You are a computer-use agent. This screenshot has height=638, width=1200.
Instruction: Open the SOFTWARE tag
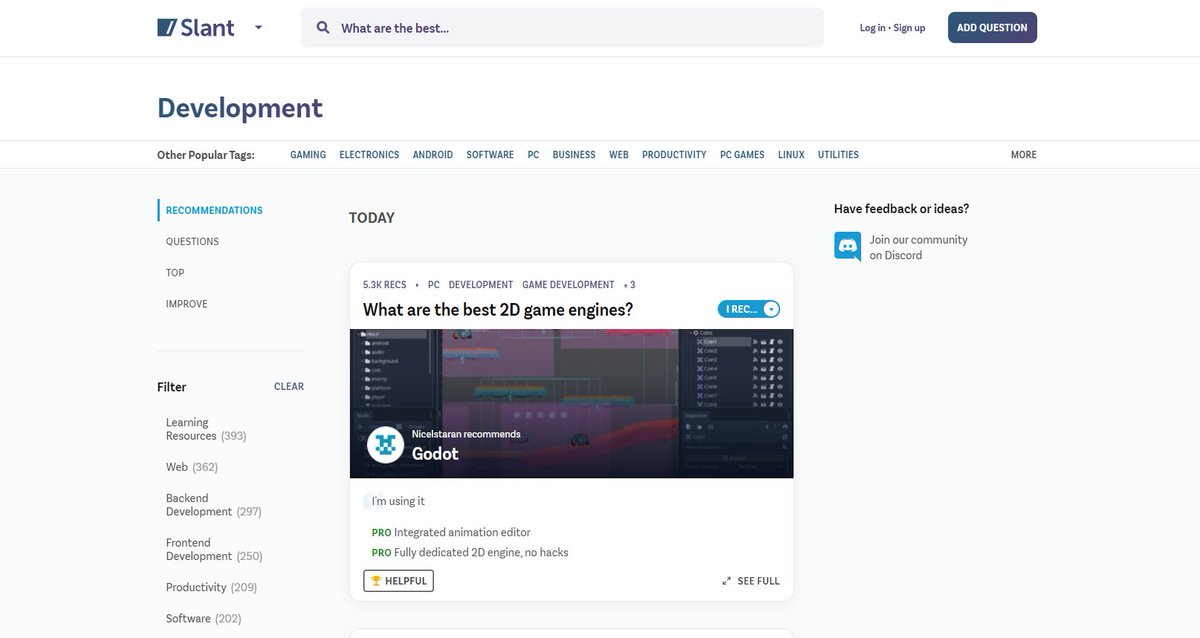click(x=490, y=155)
